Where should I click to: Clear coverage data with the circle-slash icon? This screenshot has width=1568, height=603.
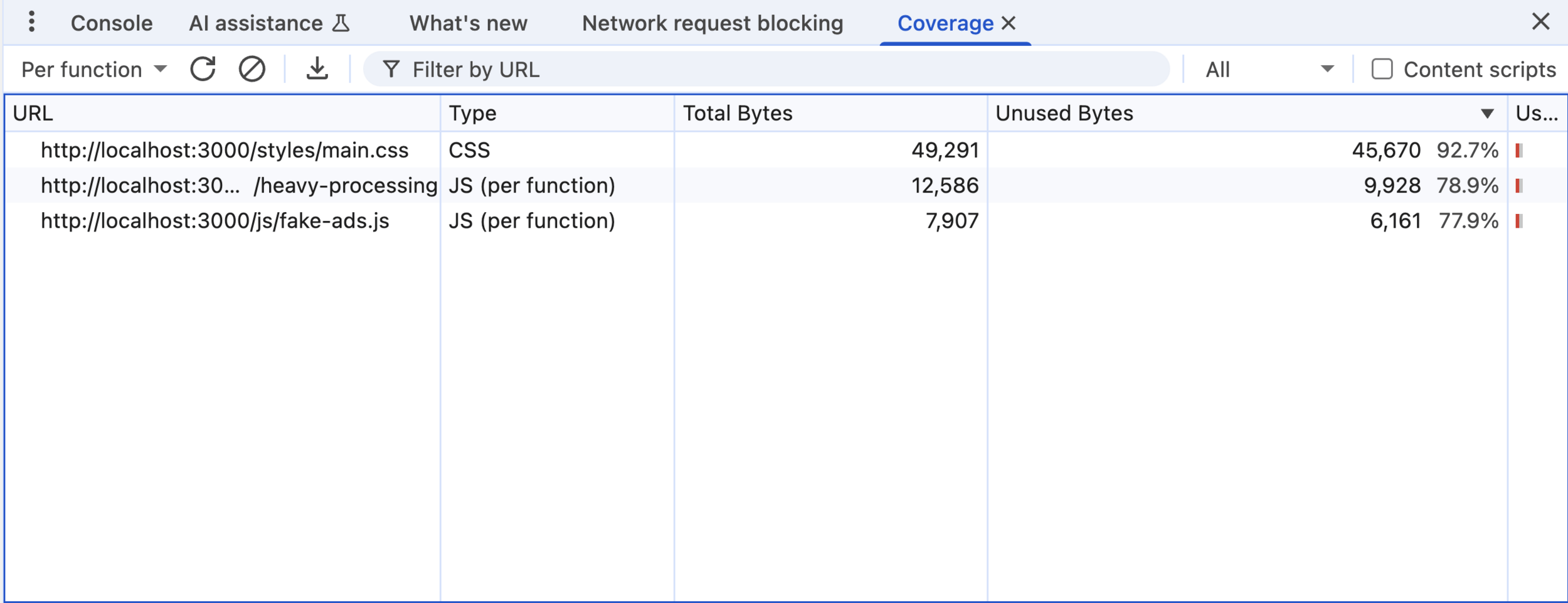tap(252, 69)
